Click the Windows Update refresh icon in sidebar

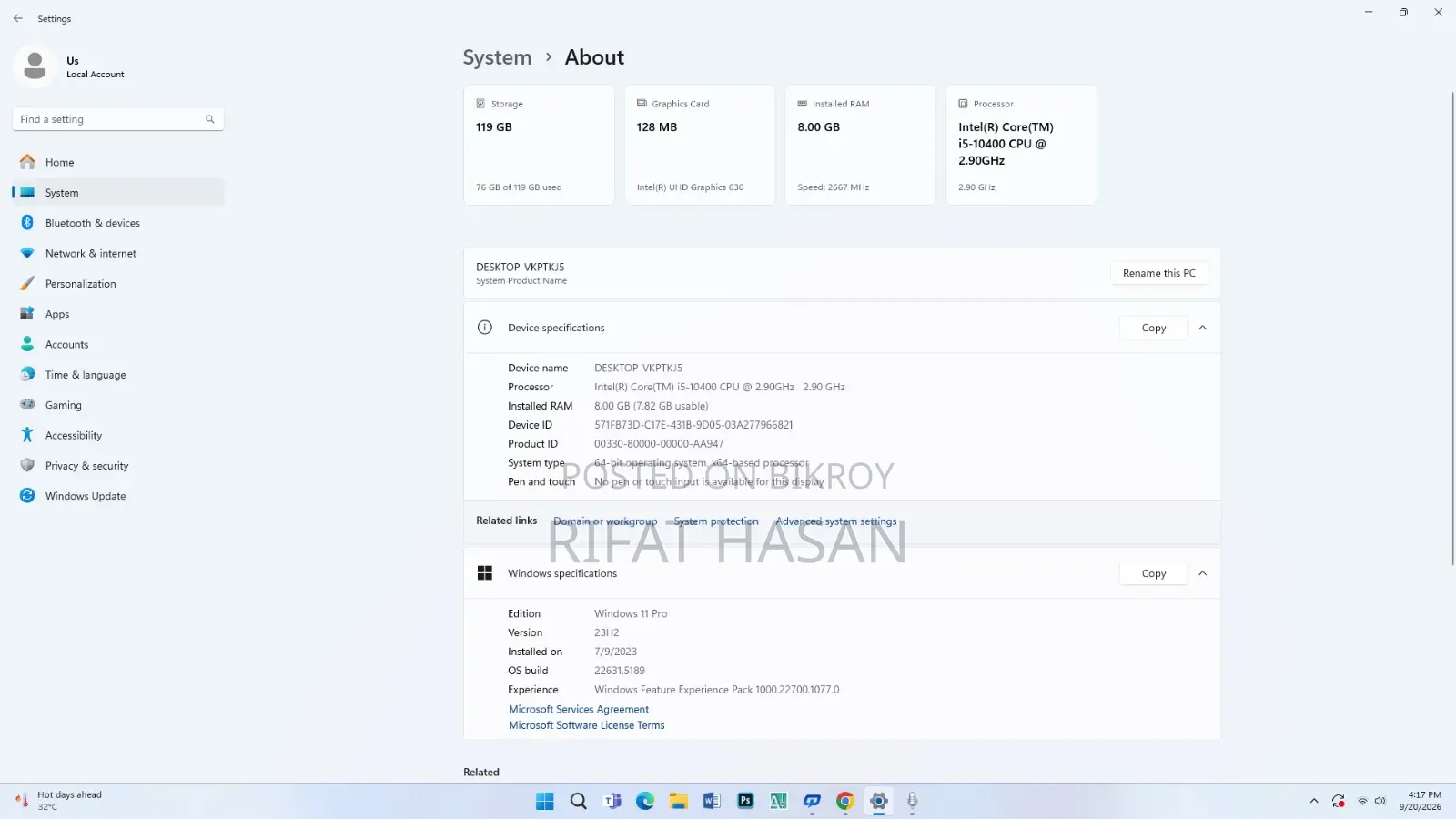[27, 496]
